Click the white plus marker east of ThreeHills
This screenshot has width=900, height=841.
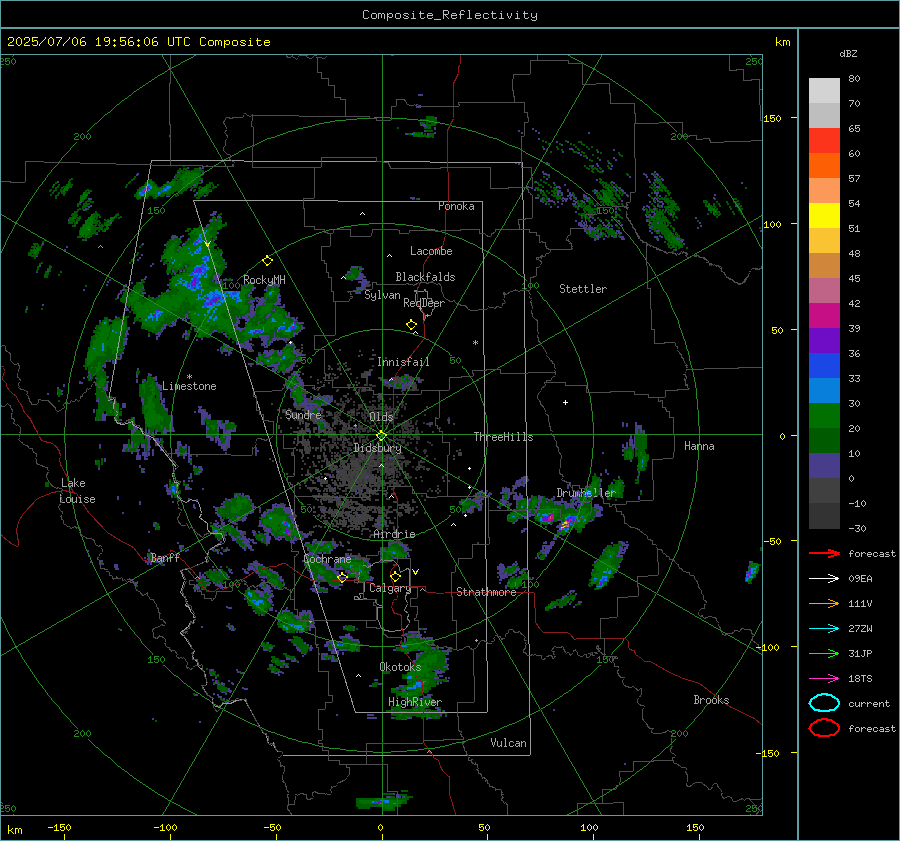[565, 402]
